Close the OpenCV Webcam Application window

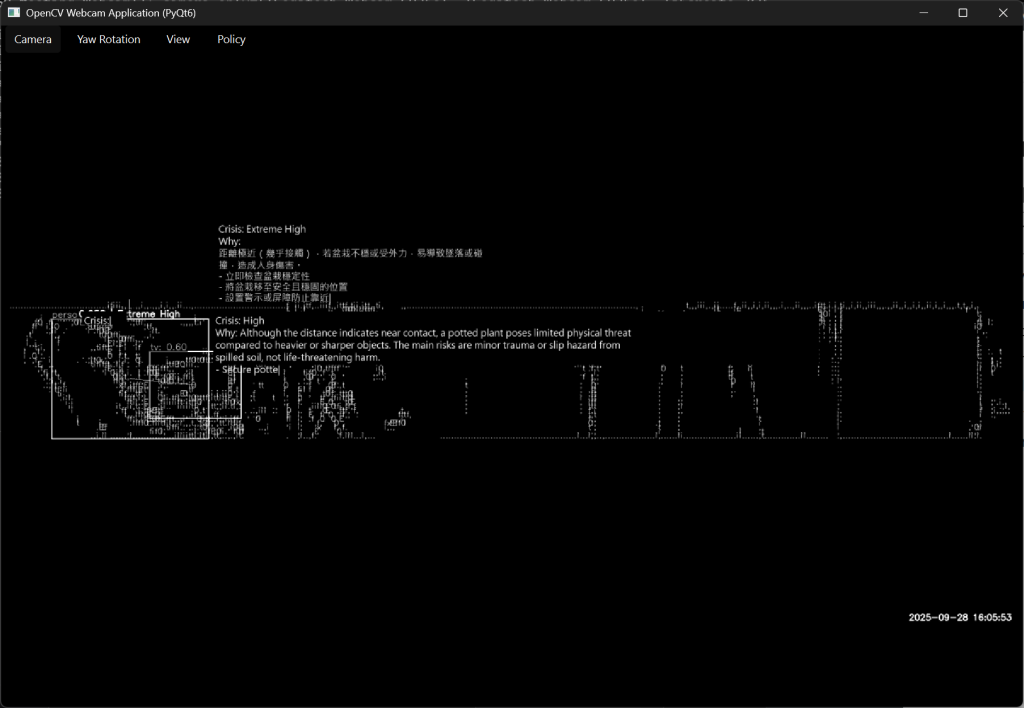(x=1003, y=13)
